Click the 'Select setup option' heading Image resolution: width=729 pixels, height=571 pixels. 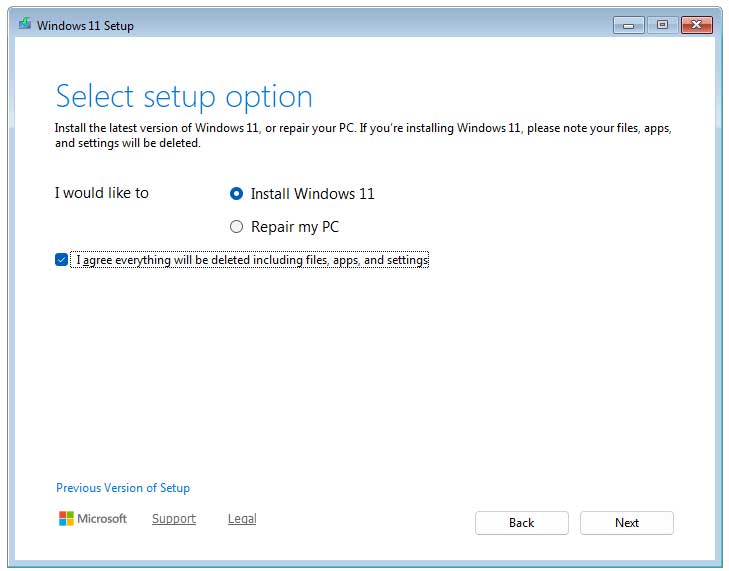[184, 97]
